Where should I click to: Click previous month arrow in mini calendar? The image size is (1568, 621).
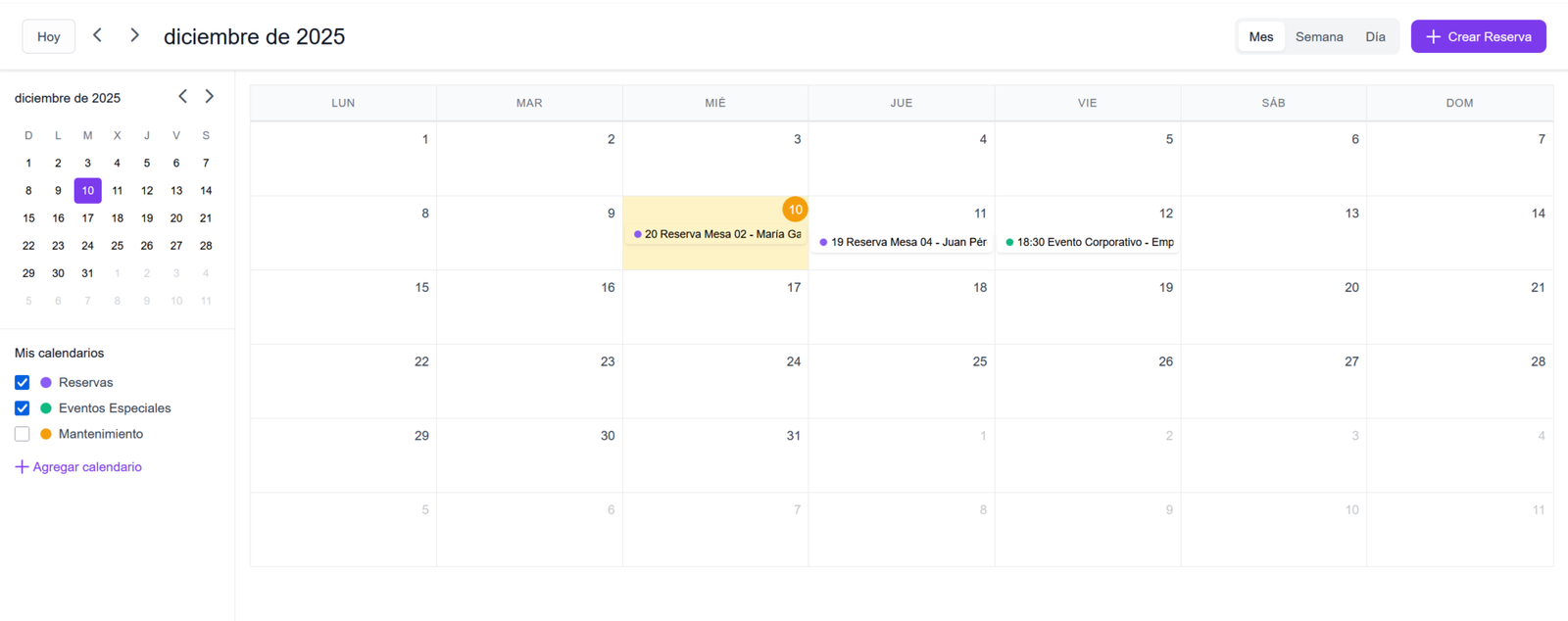click(182, 96)
